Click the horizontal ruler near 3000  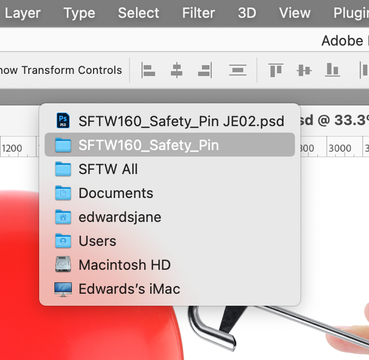[340, 148]
